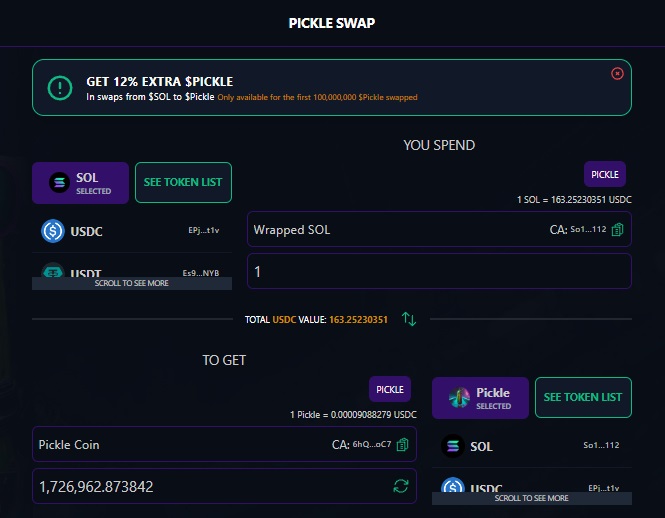The width and height of the screenshot is (665, 518).
Task: Click the "1 SOL = 163.25230351 USDC" rate text
Action: click(574, 200)
